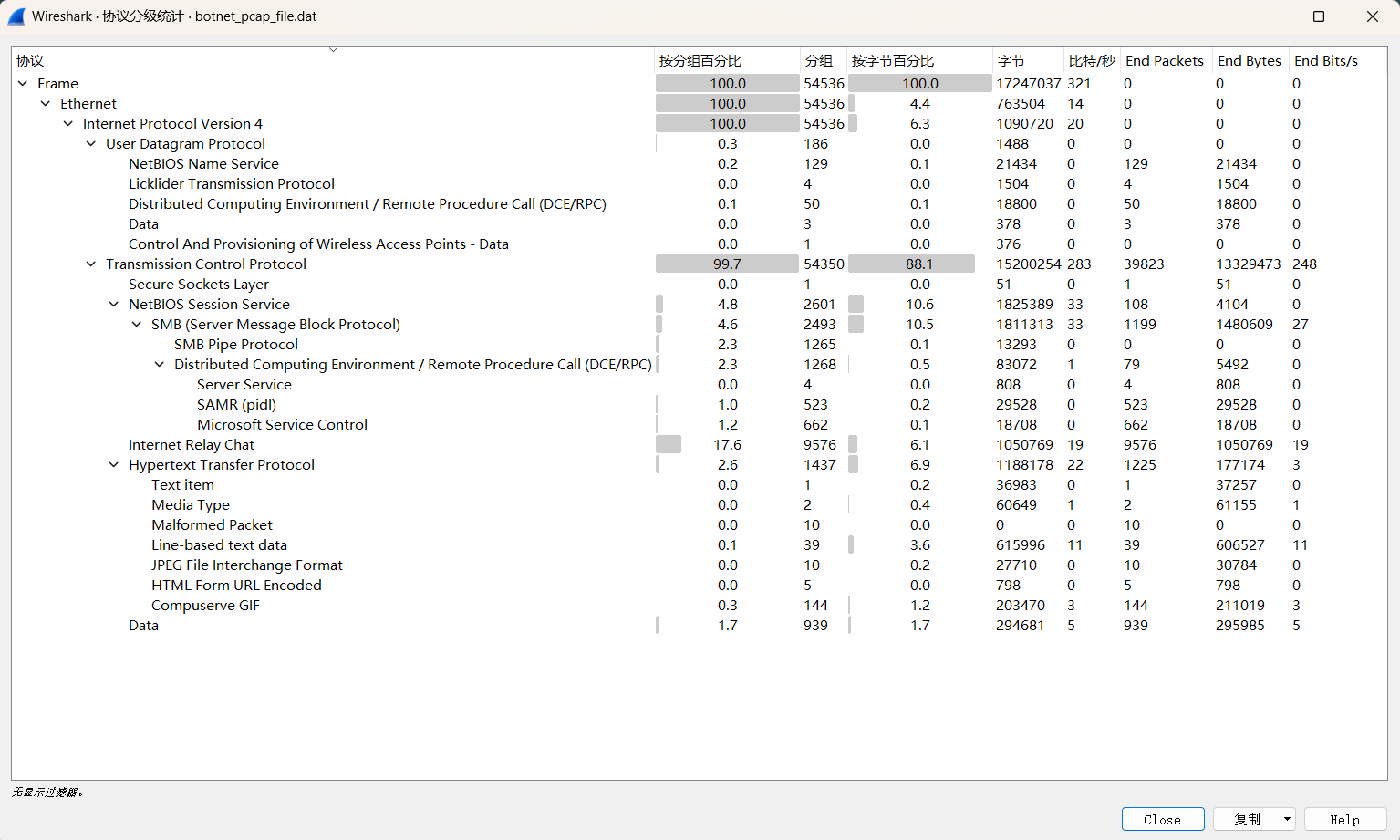Select Text item row
Screen dimensions: 1400x840
tap(700, 485)
